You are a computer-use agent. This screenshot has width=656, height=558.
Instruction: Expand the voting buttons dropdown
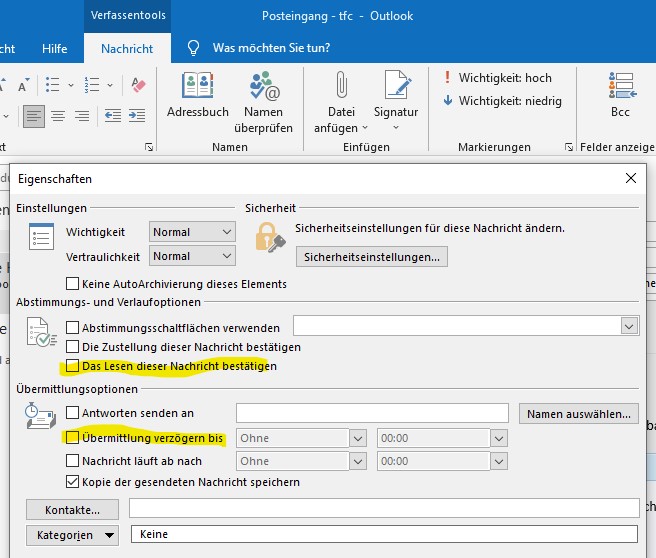[x=629, y=326]
